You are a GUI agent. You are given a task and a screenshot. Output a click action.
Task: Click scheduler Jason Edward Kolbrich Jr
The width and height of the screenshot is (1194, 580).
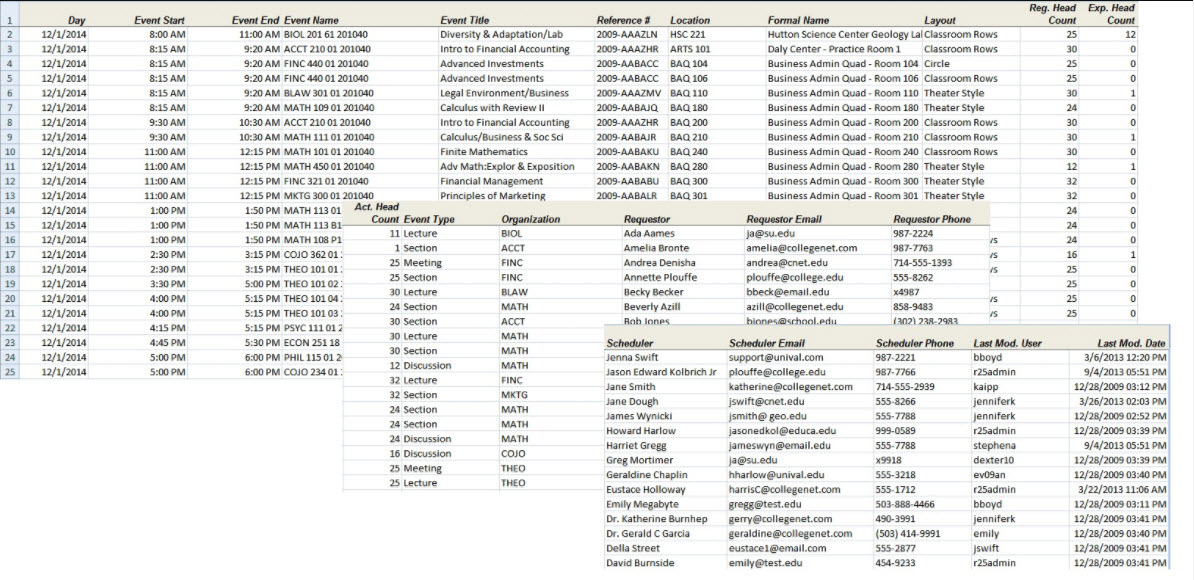(661, 372)
